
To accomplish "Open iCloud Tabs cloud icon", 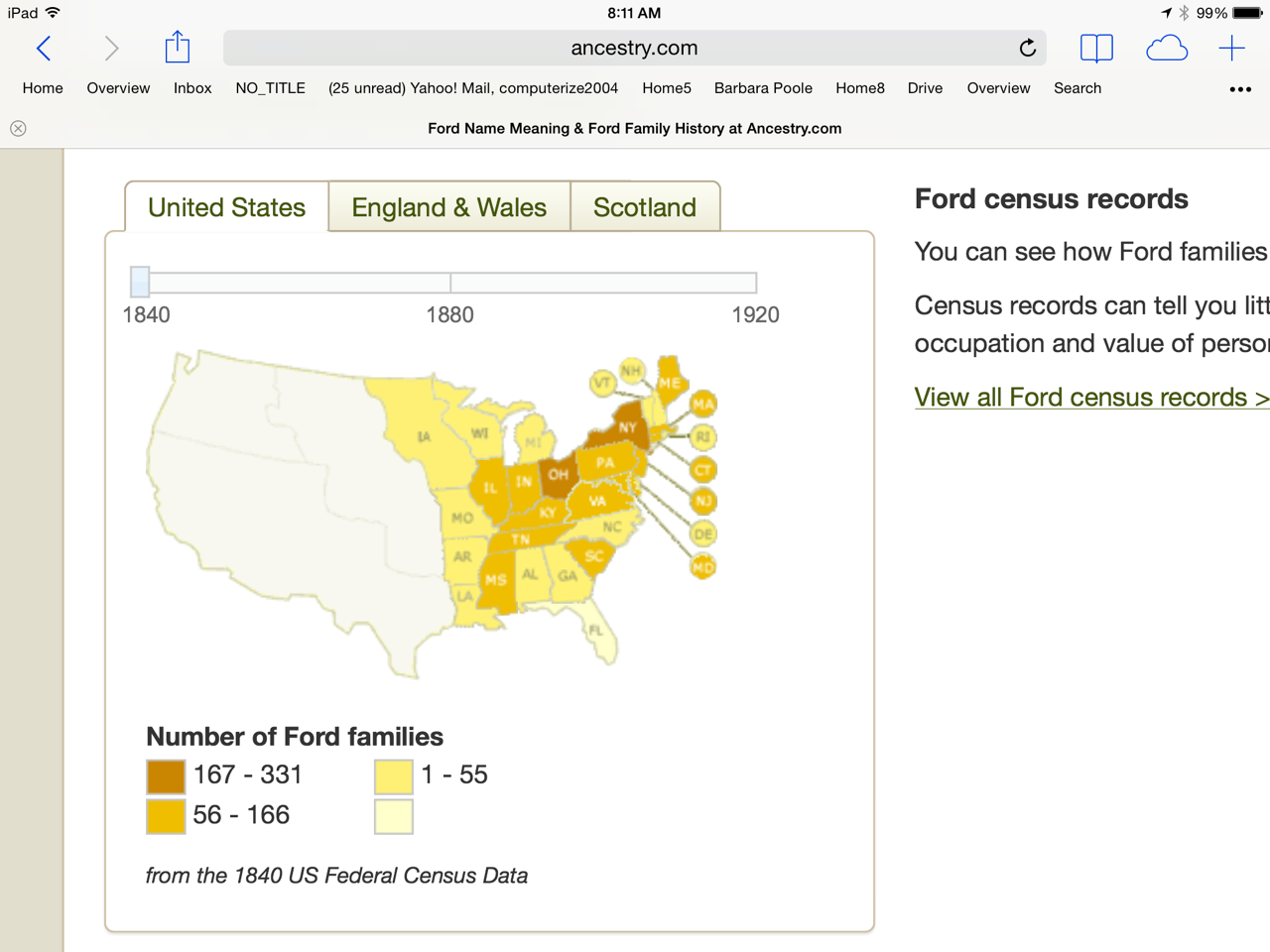I will 1167,48.
